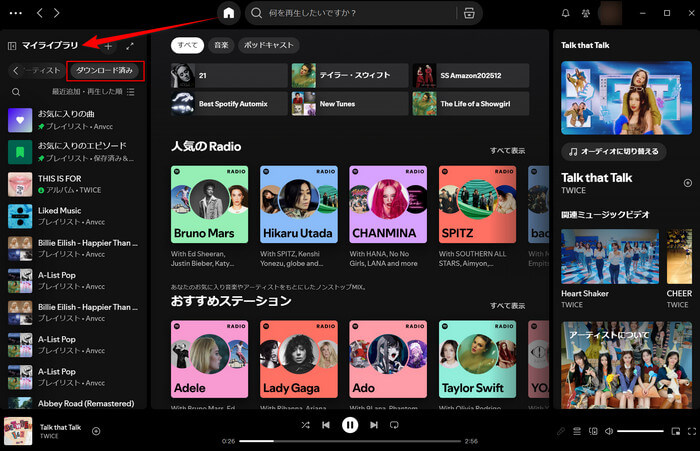Screen dimensions: 700x451
Task: Open Best Spotify Automix tile
Action: 229,104
